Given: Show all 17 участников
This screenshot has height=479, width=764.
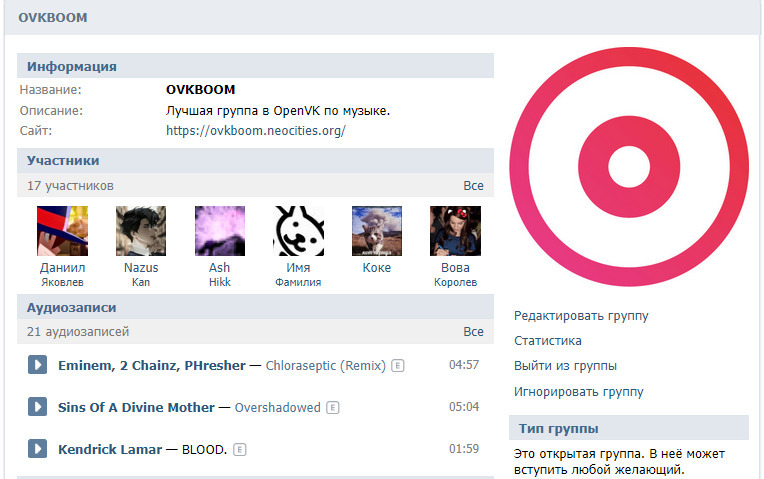Looking at the screenshot, I should pyautogui.click(x=473, y=186).
